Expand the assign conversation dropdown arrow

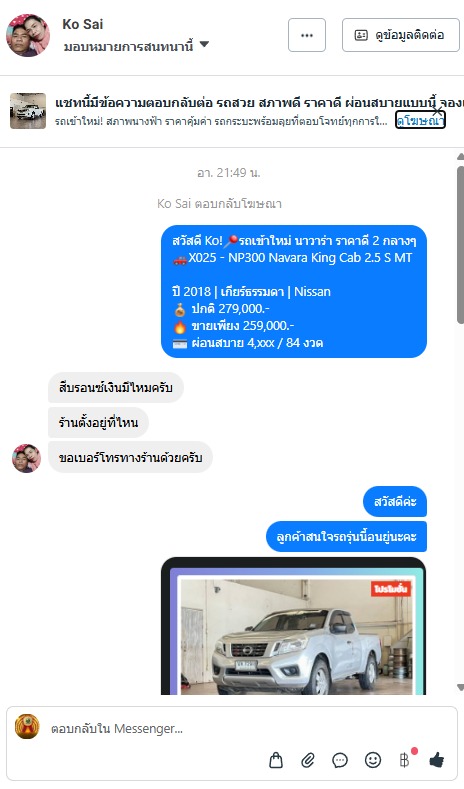[204, 44]
